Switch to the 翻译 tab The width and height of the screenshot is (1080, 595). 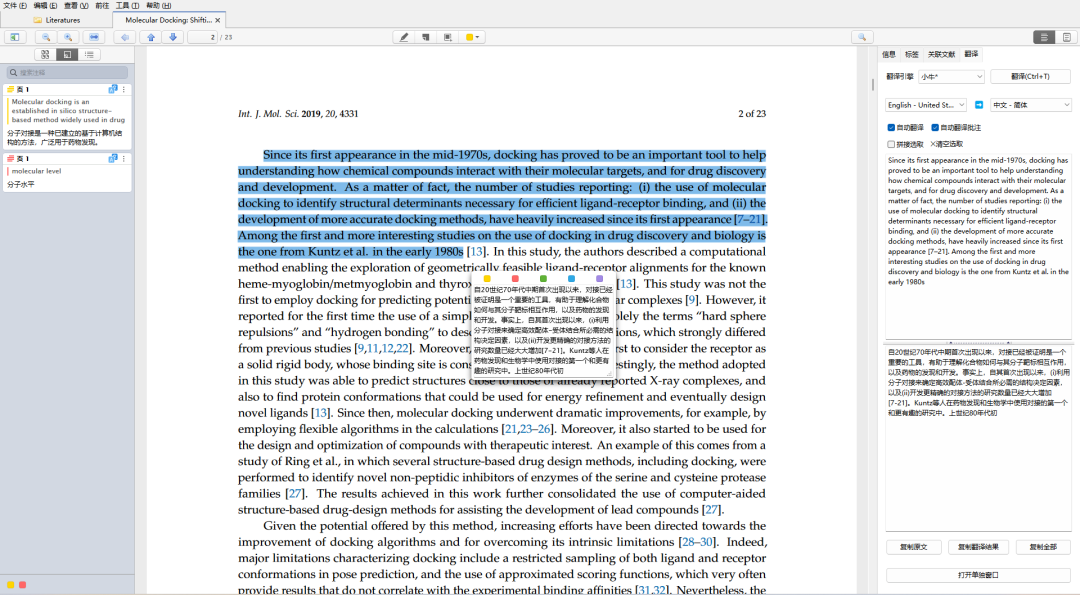[971, 54]
